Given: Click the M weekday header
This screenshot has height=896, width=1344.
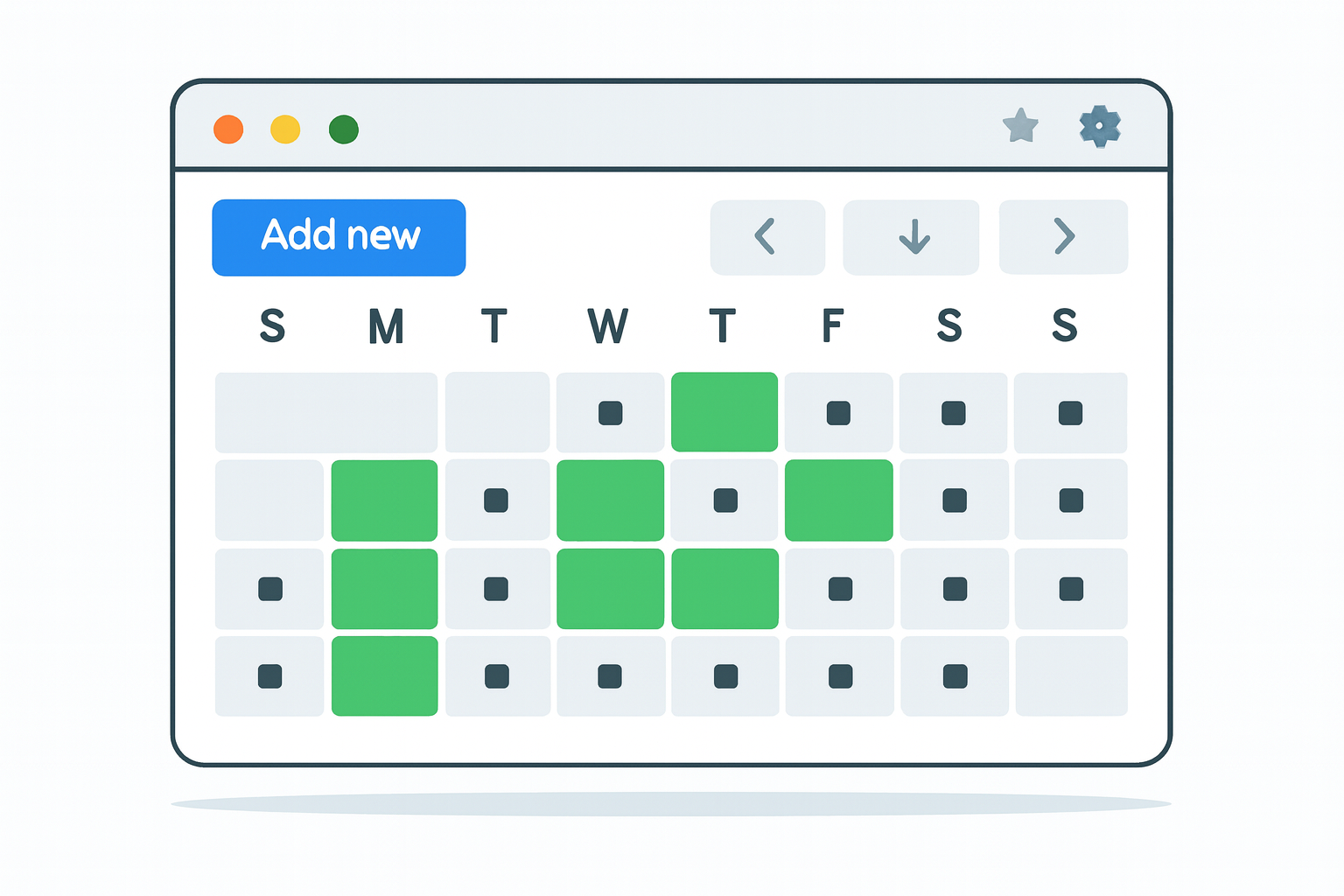Looking at the screenshot, I should click(386, 326).
